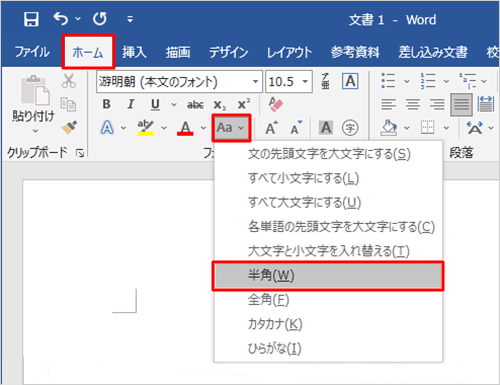
Task: Click the Asian Layout character scaling icon
Action: [474, 128]
